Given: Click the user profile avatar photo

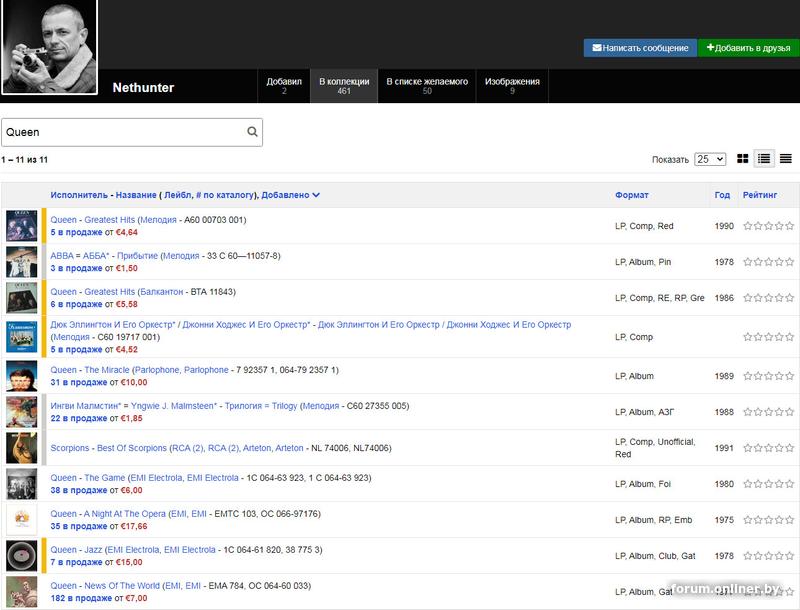Looking at the screenshot, I should pos(49,47).
